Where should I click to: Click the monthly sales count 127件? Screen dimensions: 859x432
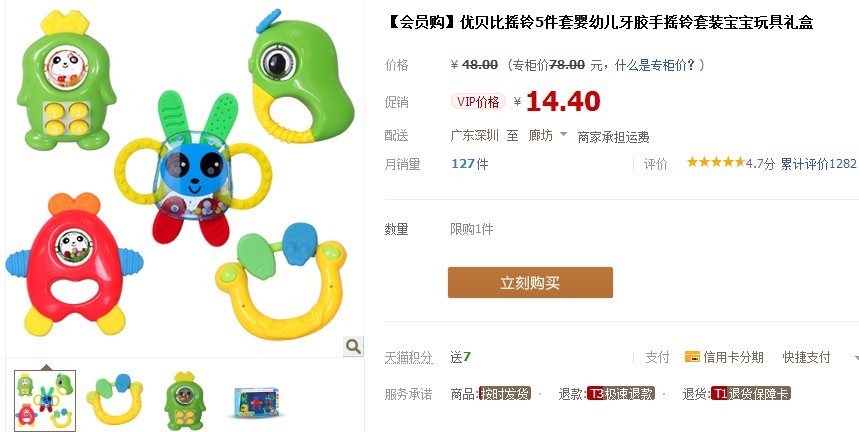click(469, 164)
